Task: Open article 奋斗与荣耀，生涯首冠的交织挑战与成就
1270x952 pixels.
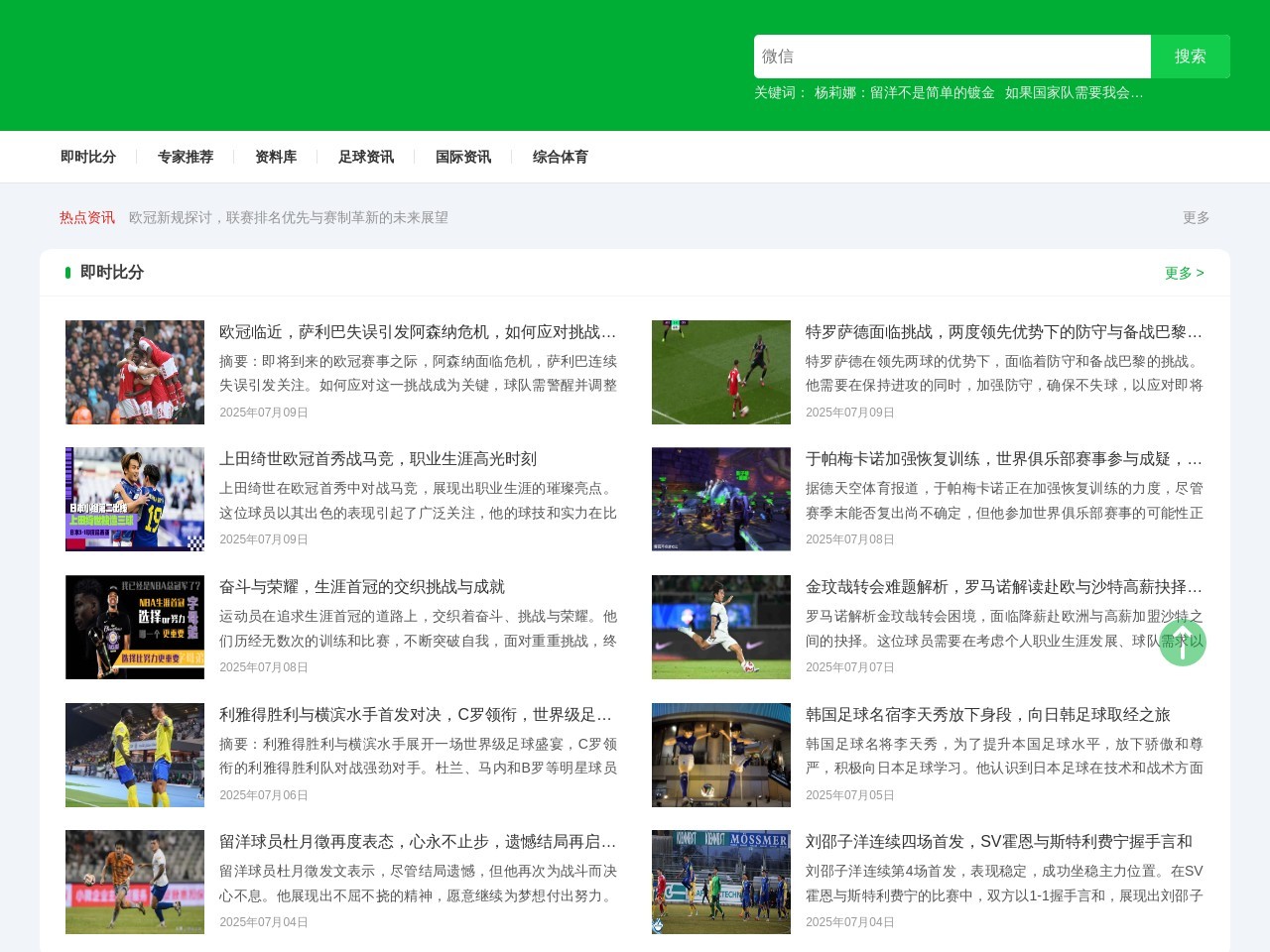Action: tap(362, 587)
